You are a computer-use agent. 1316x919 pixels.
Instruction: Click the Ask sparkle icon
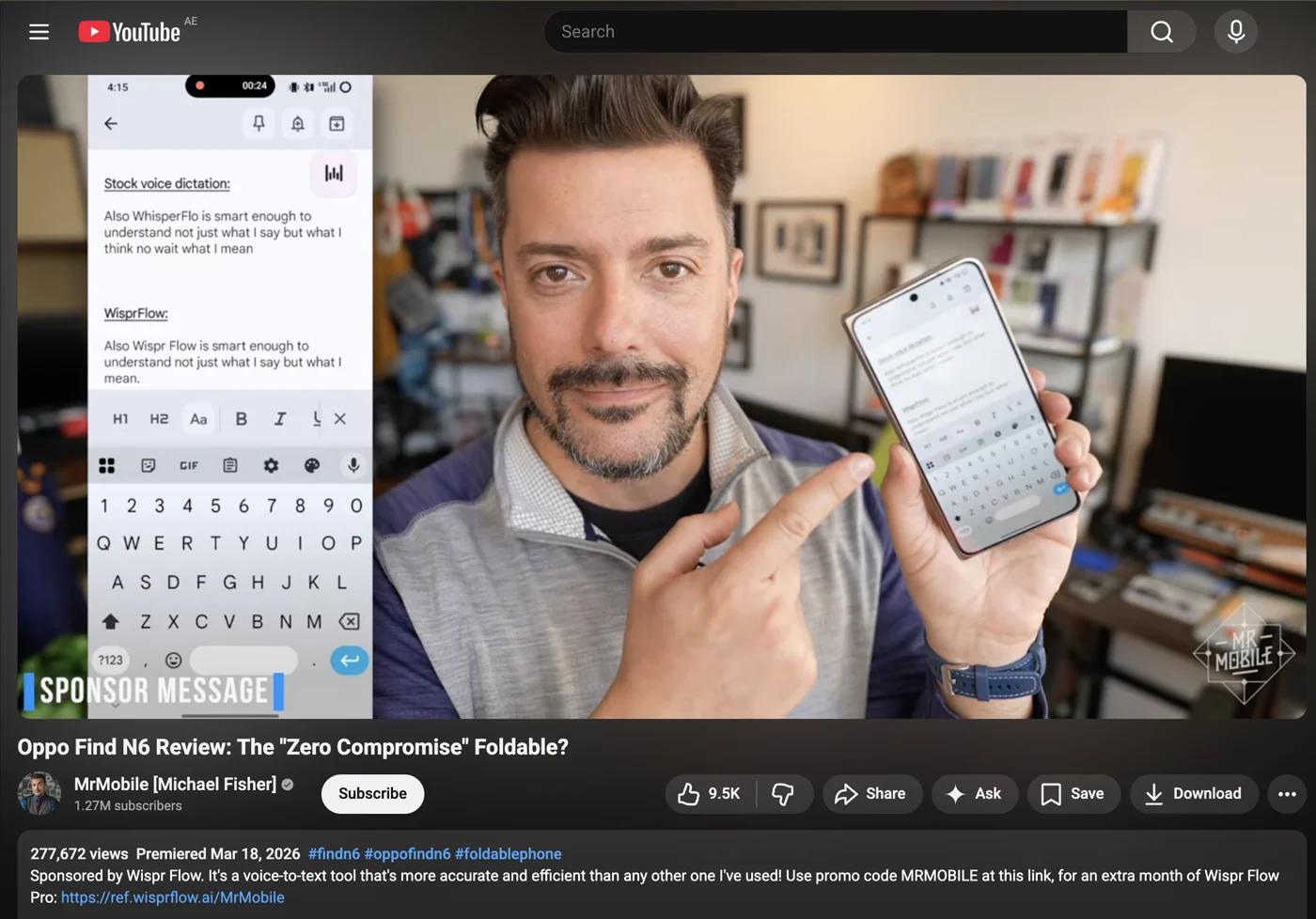click(x=953, y=793)
